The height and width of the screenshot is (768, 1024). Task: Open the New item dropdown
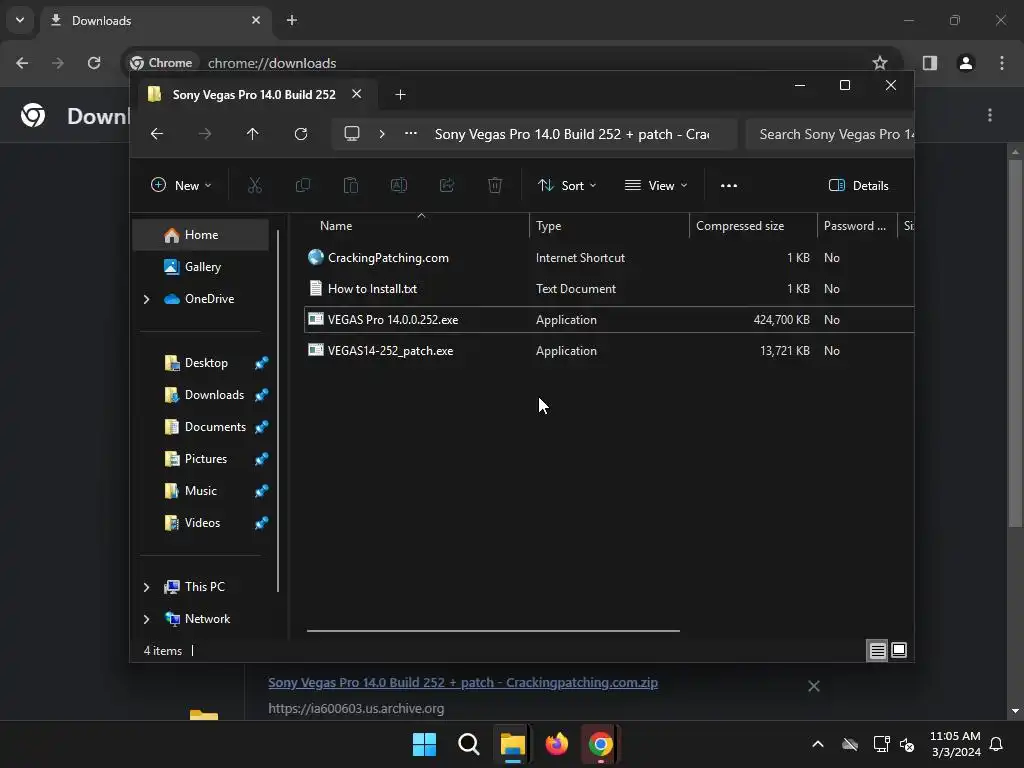pos(181,185)
